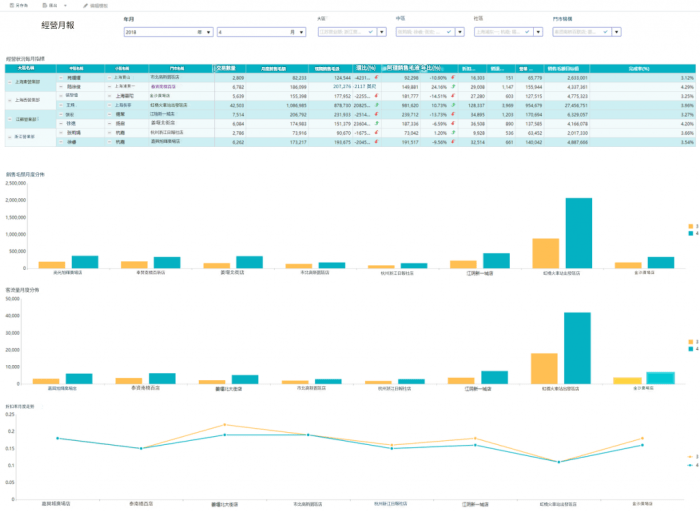Click the save-as icon in the top toolbar
Image resolution: width=700 pixels, height=512 pixels.
tap(12, 5)
